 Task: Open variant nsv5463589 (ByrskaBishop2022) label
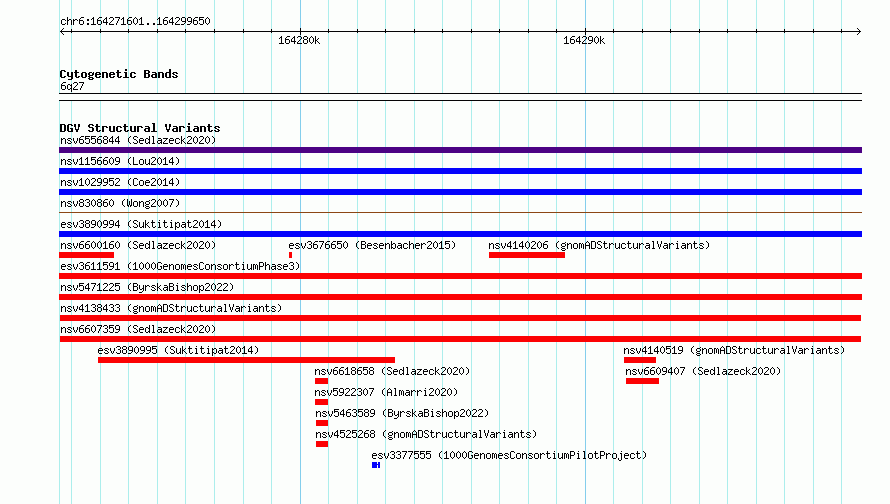tap(402, 413)
